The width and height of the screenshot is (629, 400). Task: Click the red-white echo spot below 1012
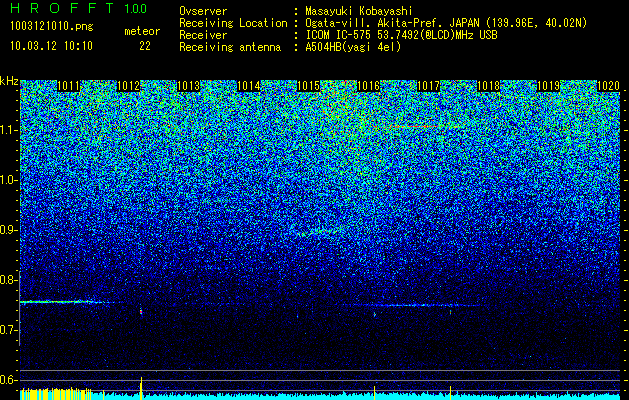click(x=141, y=311)
